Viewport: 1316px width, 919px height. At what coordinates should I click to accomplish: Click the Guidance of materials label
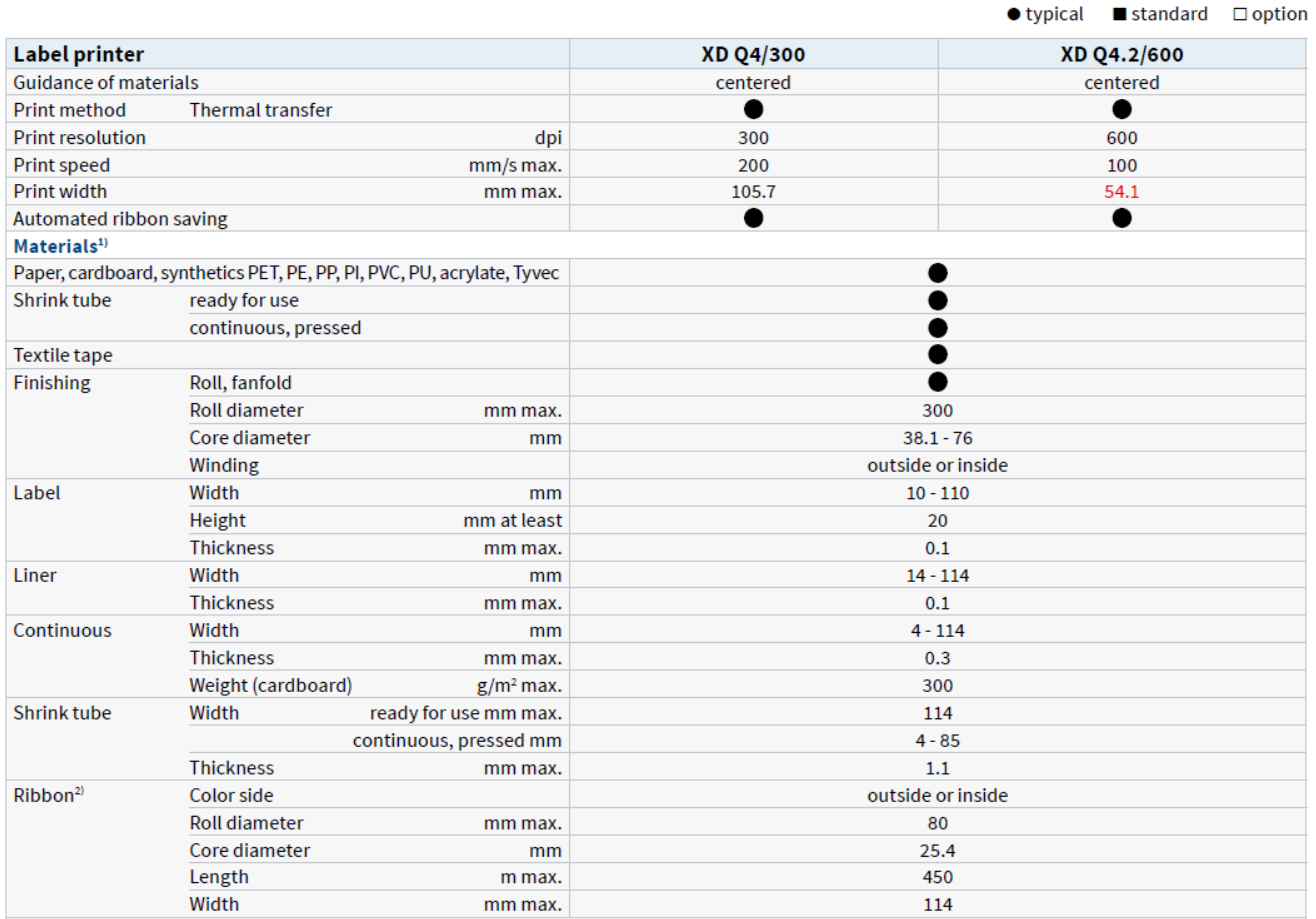coord(106,82)
